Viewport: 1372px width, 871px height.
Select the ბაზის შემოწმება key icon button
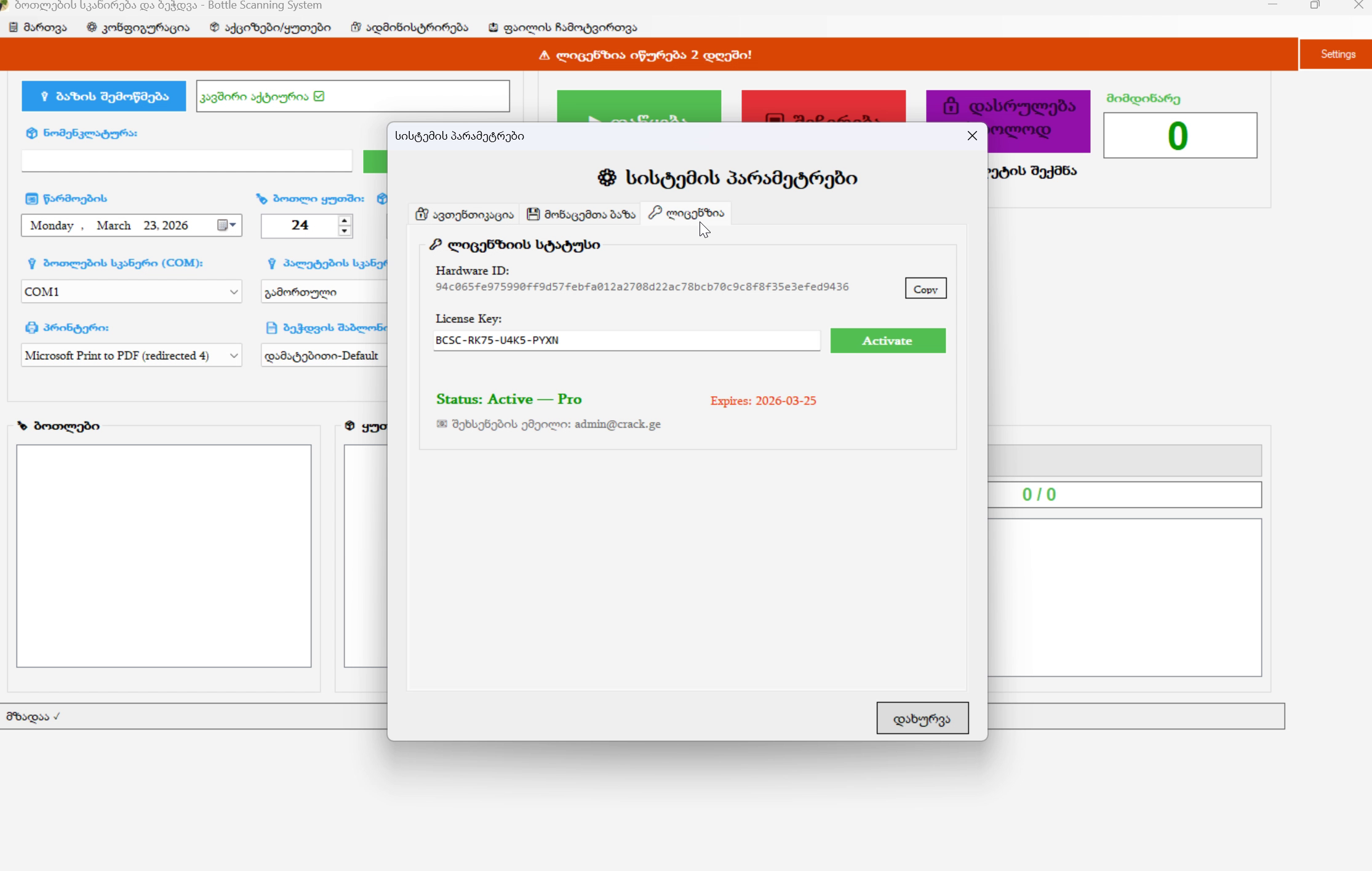pos(44,96)
